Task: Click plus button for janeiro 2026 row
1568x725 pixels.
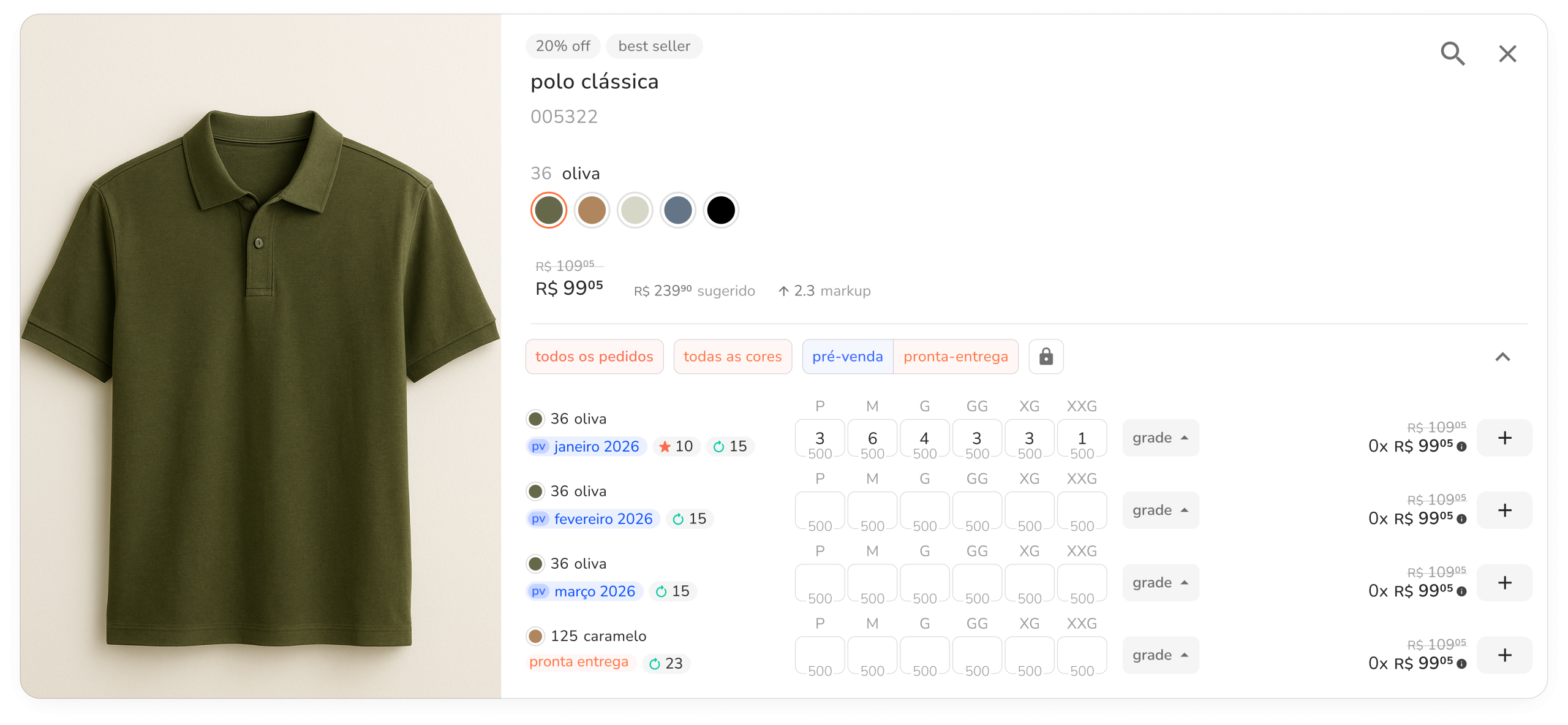Action: [x=1504, y=438]
